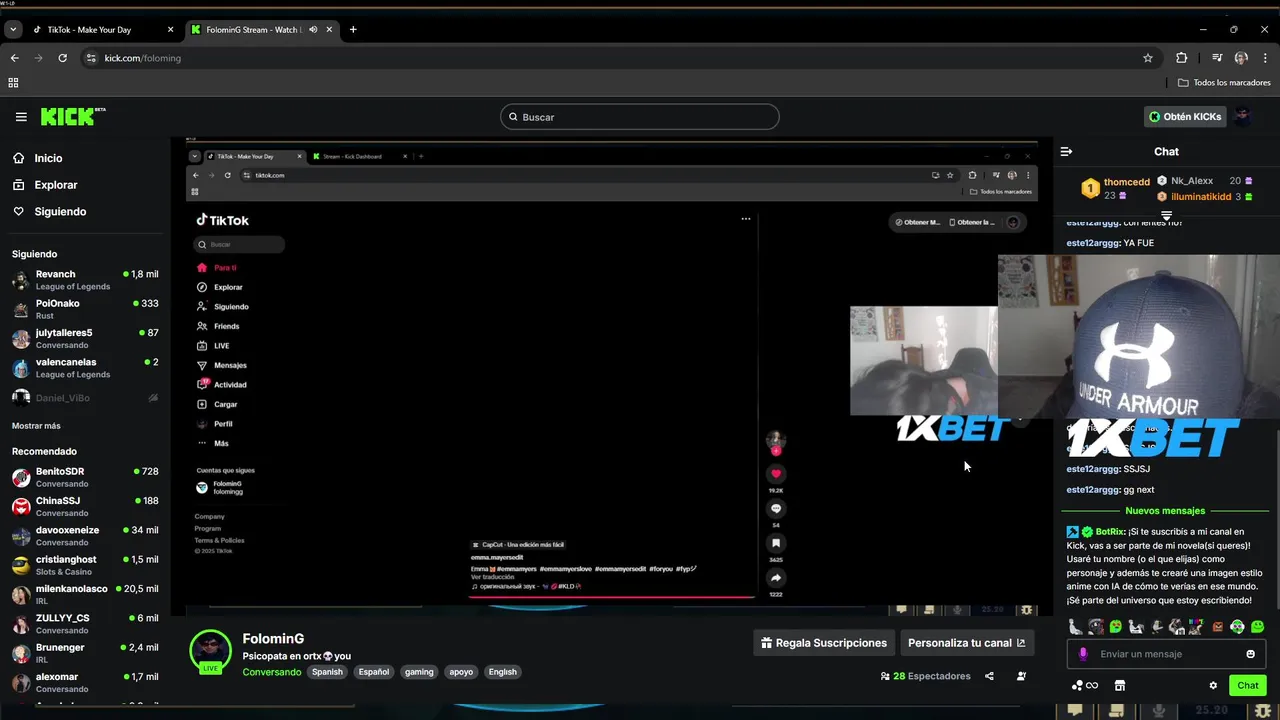Open the emoji picker in the message box

[x=1250, y=654]
